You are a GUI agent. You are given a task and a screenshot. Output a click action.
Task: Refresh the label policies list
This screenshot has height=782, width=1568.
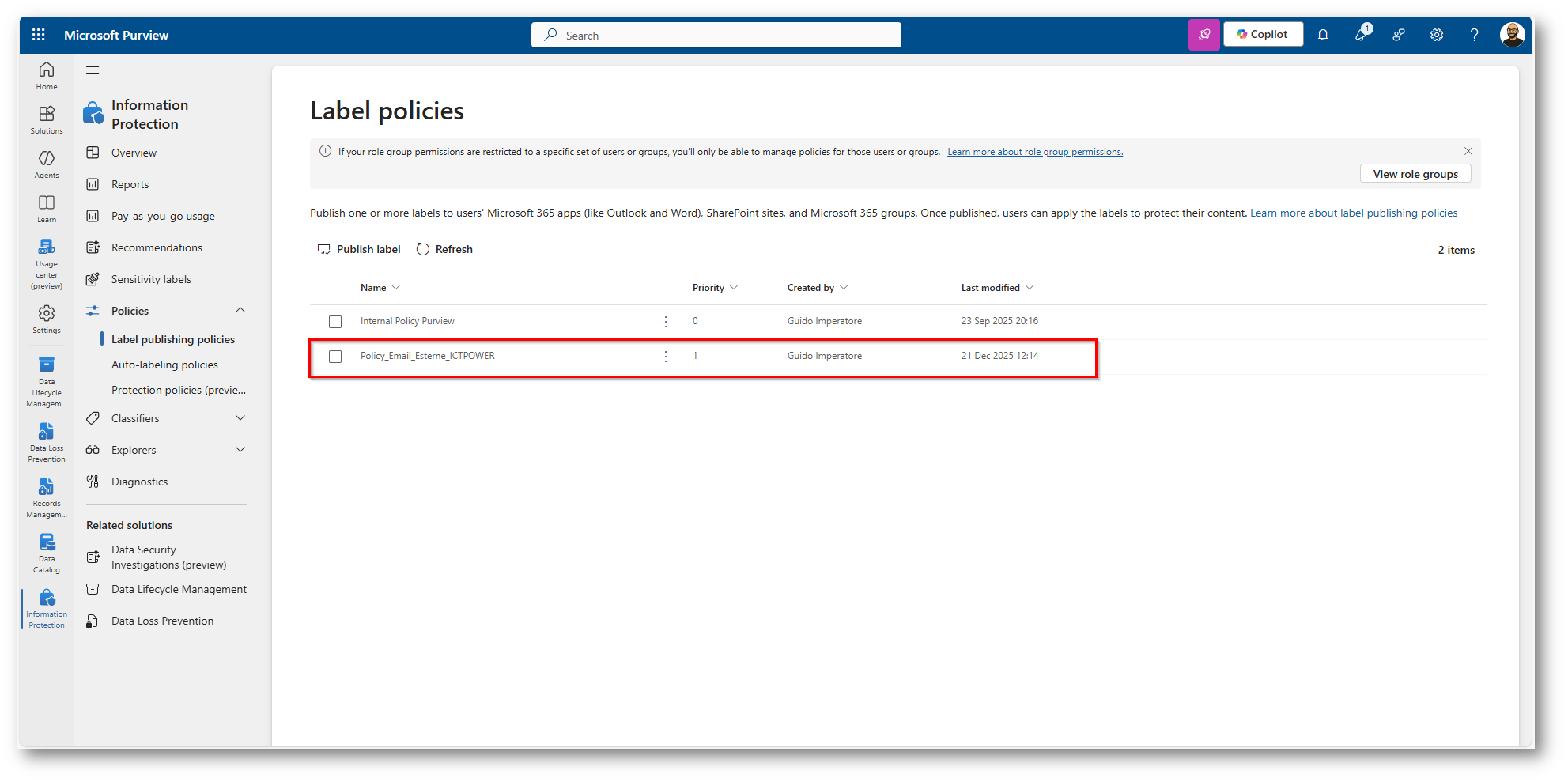coord(444,249)
